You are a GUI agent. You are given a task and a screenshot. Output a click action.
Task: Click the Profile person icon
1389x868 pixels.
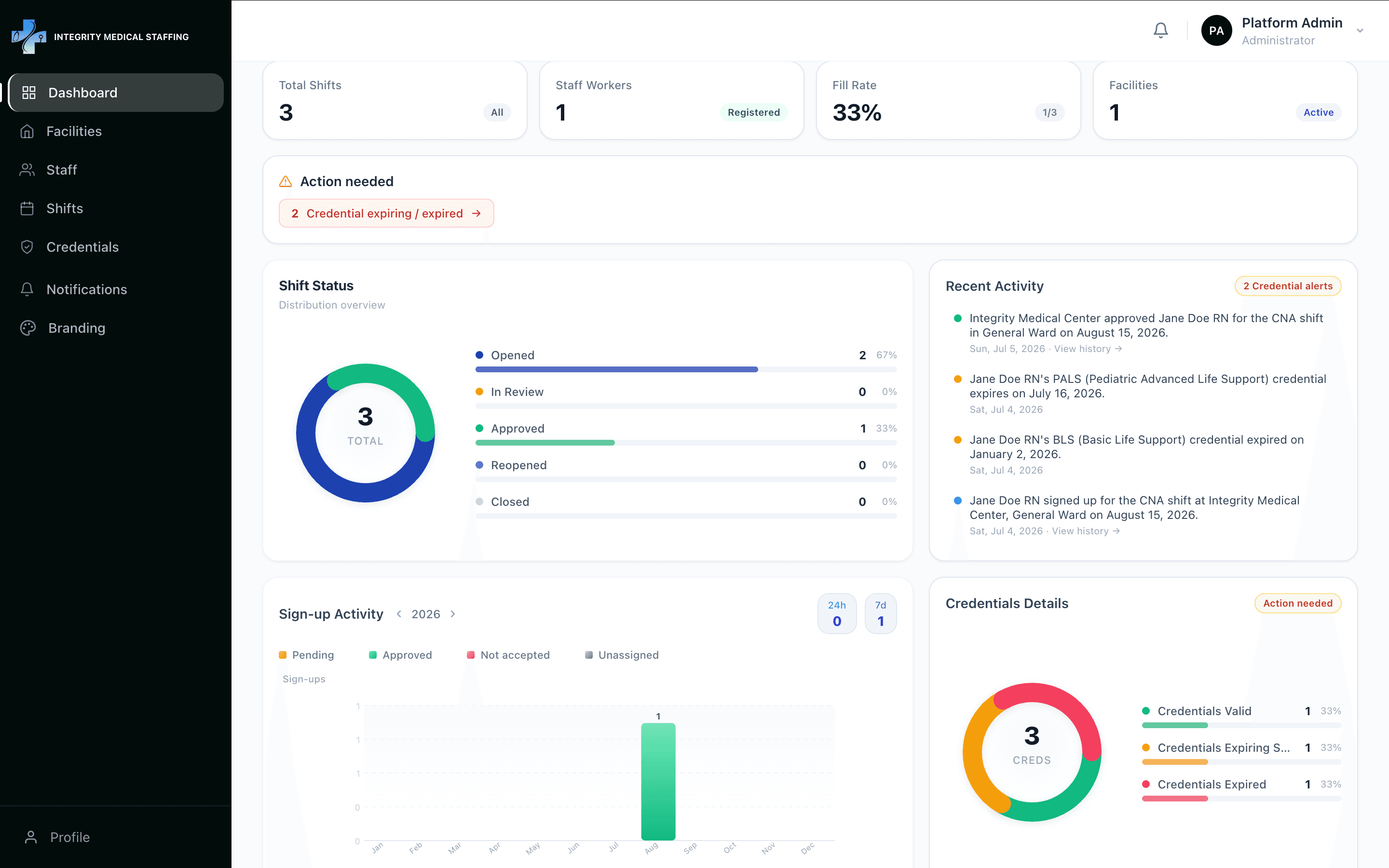(x=31, y=837)
